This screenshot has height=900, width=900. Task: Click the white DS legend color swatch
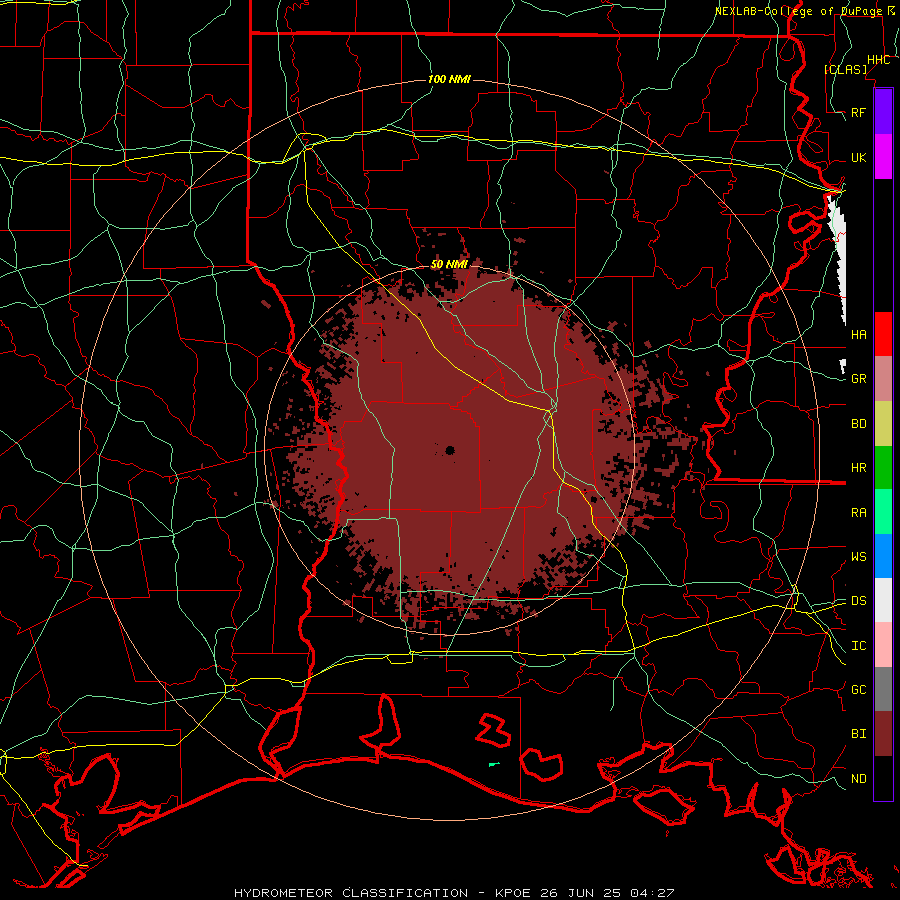point(883,600)
